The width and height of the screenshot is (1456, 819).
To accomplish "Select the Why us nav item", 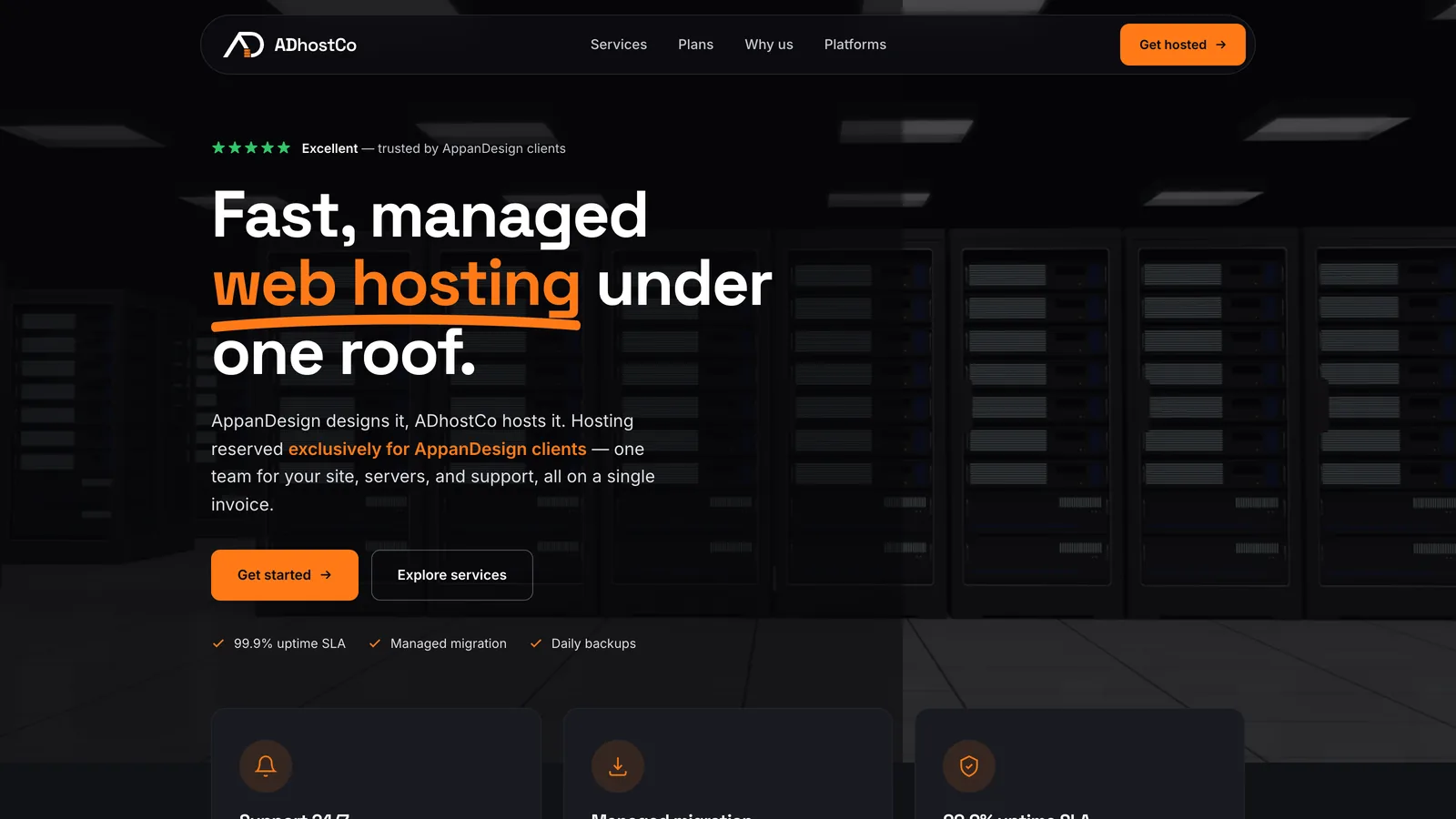I will point(769,45).
